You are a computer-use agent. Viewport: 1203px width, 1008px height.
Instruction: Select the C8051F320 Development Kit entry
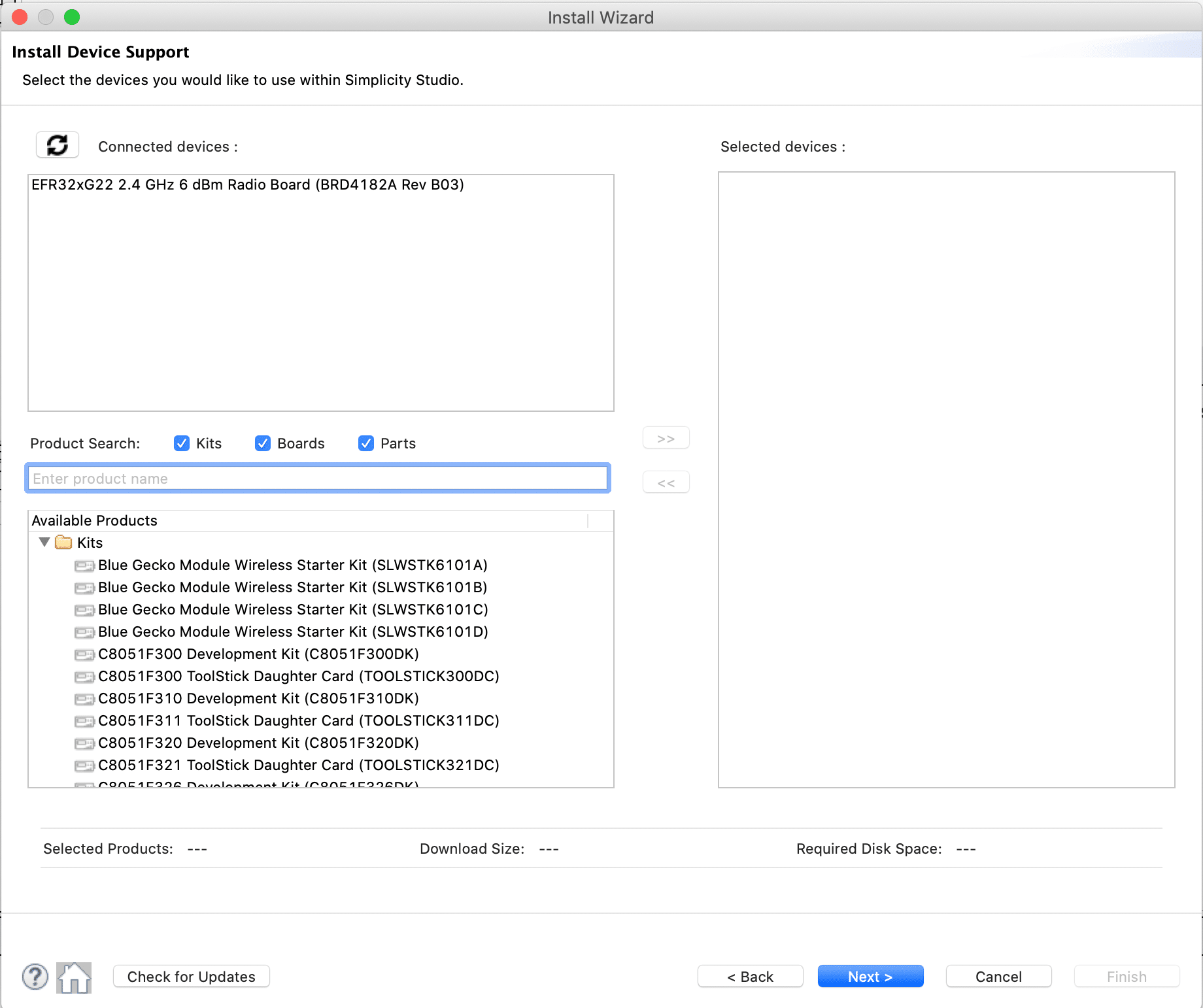[259, 743]
